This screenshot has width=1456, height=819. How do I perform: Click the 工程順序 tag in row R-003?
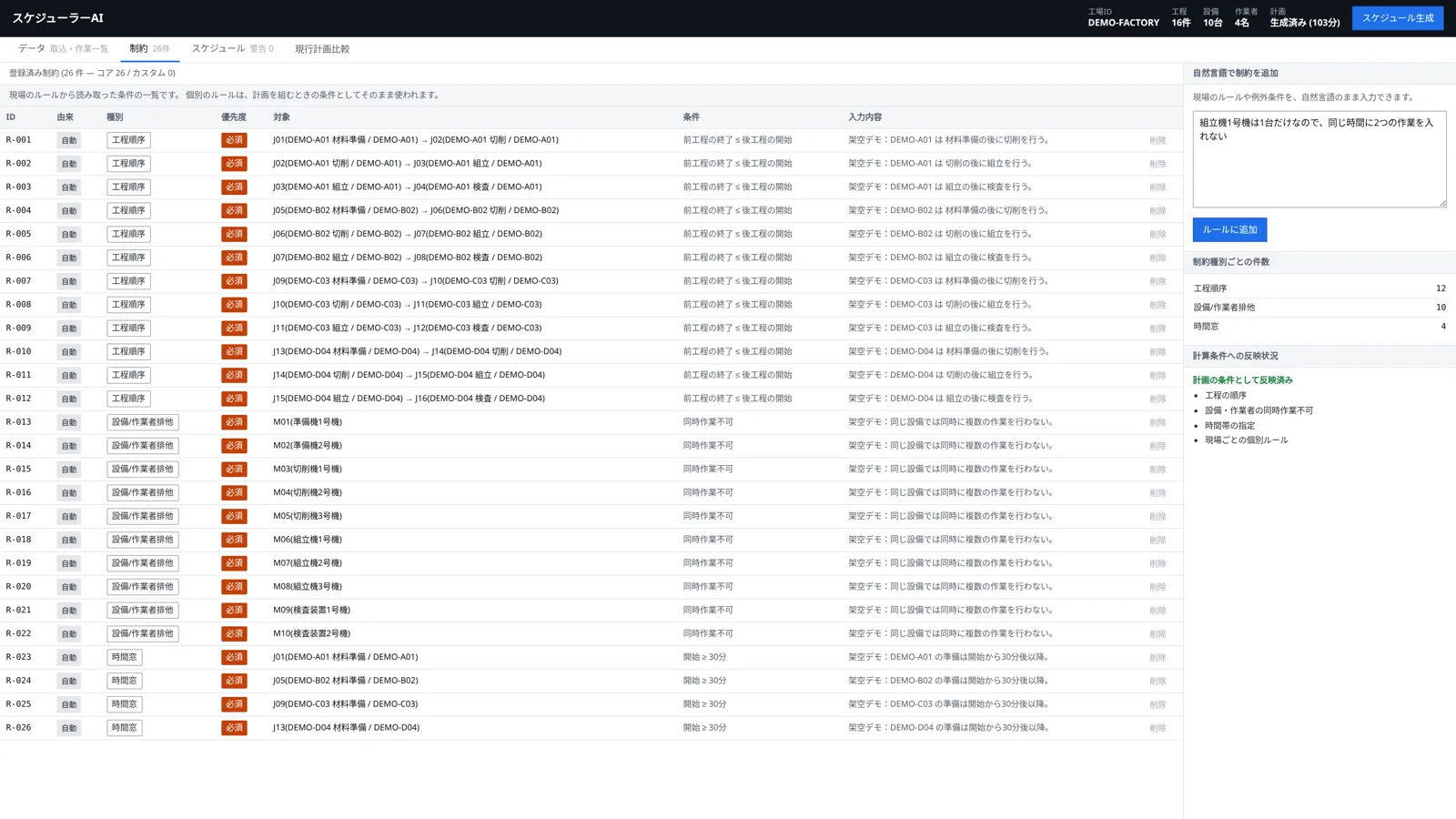point(128,187)
